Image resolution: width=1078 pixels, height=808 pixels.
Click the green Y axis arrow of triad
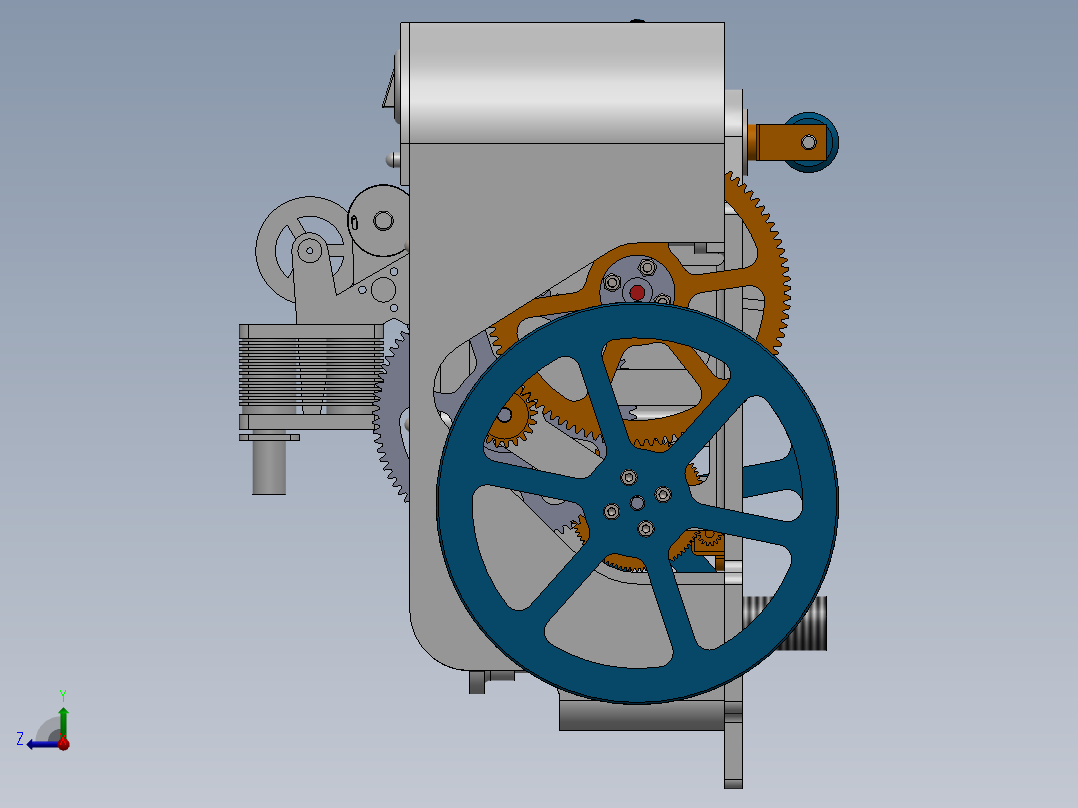click(x=63, y=722)
